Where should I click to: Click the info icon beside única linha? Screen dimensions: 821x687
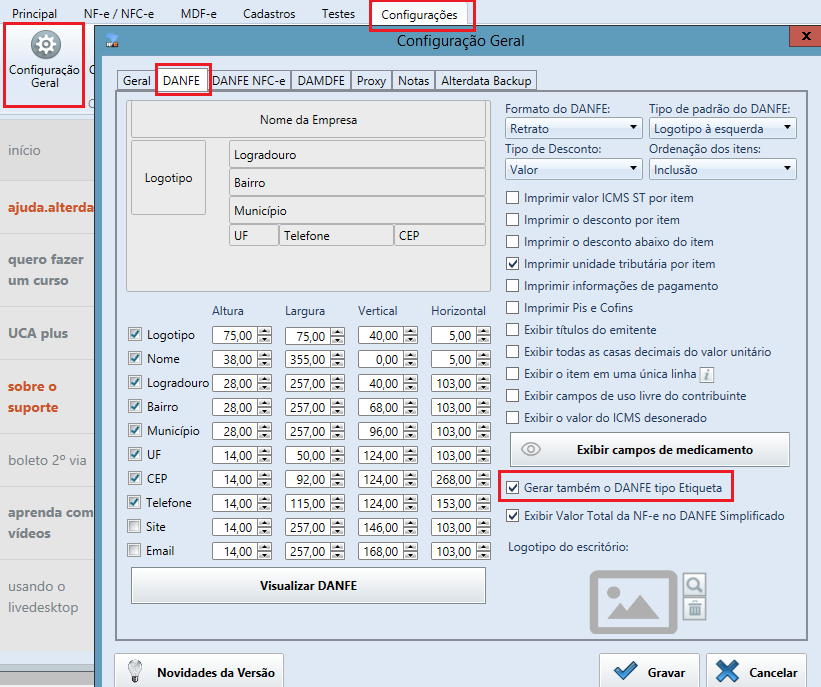click(707, 374)
